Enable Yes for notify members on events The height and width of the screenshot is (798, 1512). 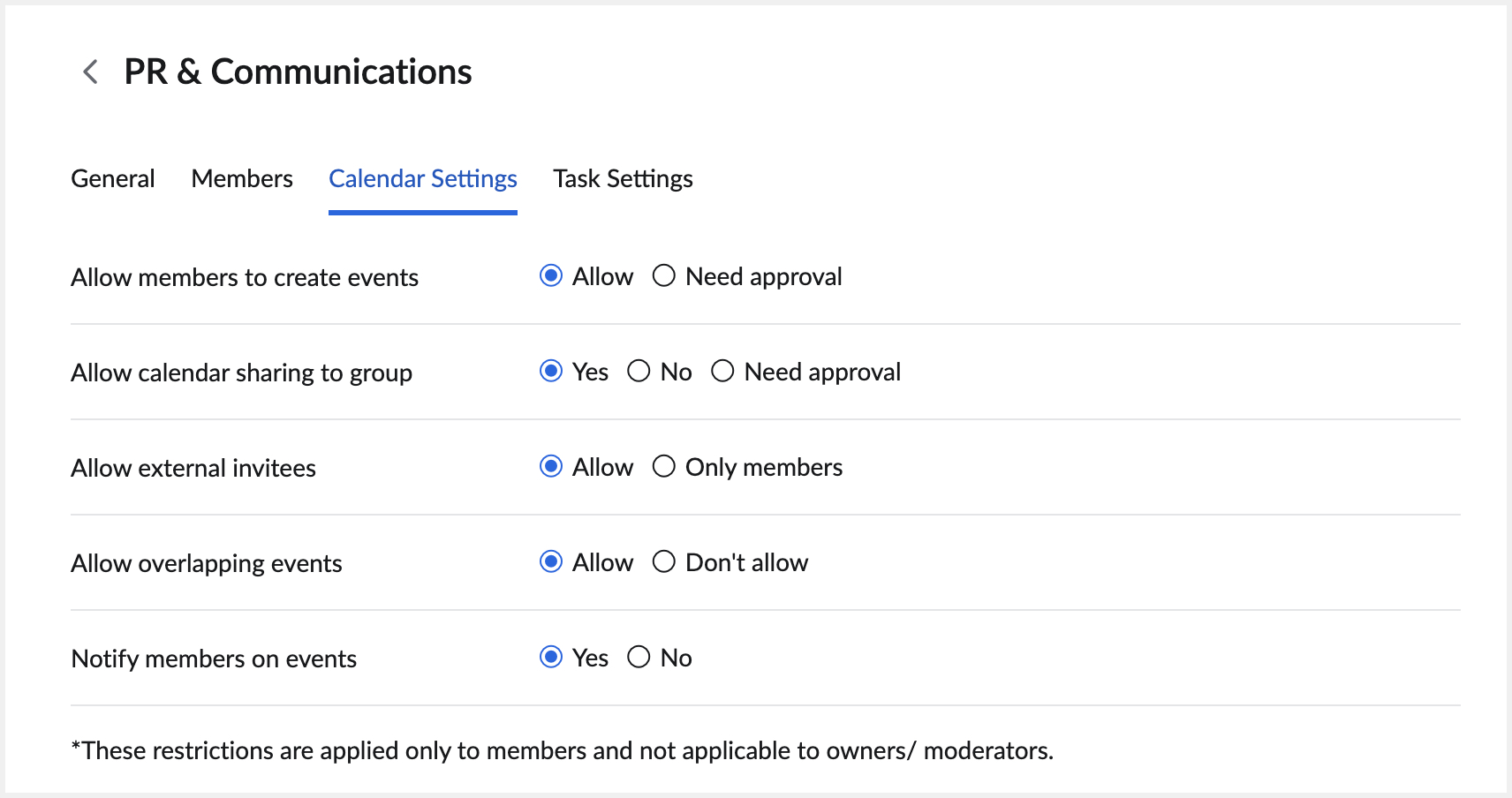551,657
